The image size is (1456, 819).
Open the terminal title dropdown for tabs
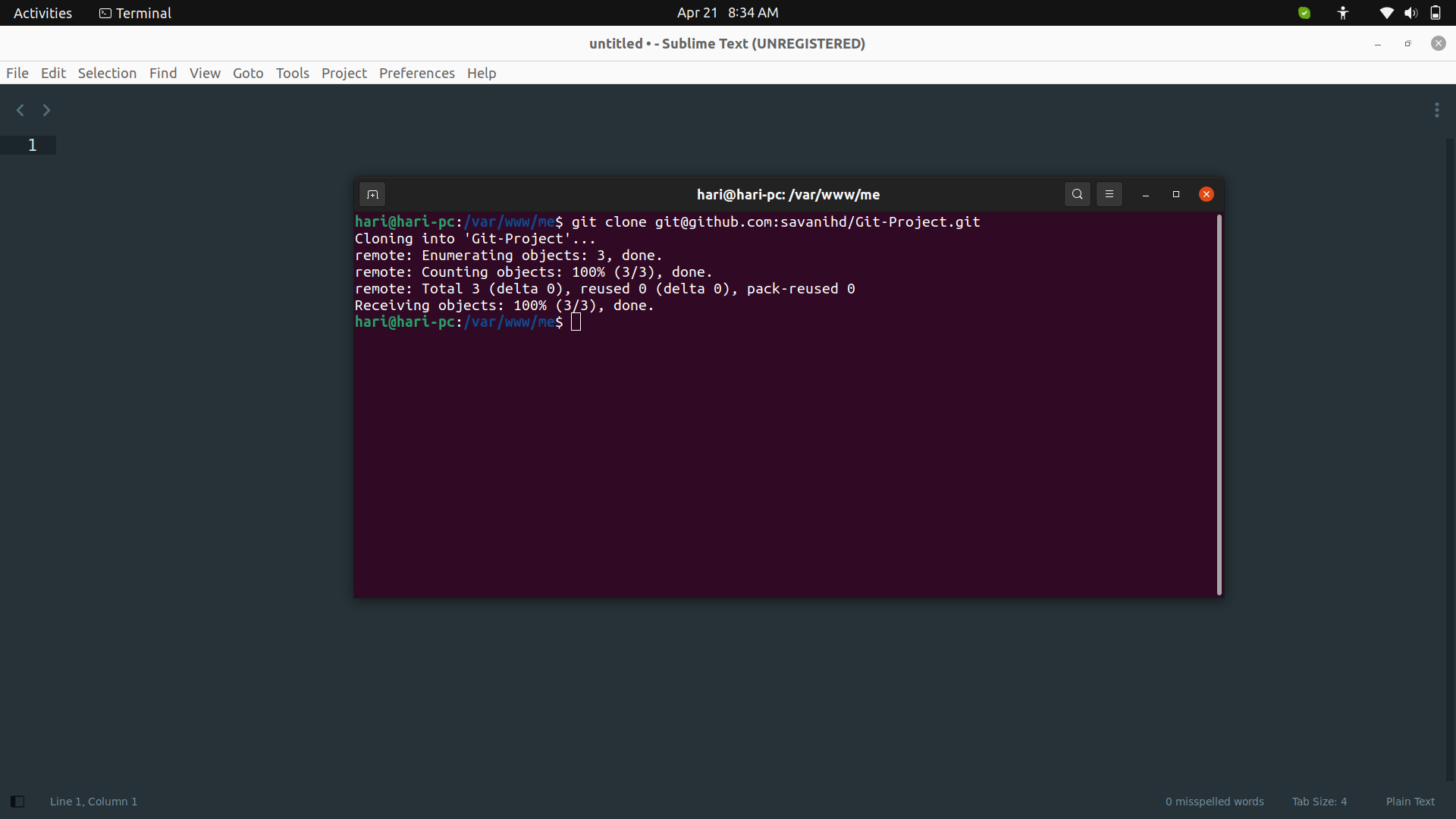tap(788, 194)
